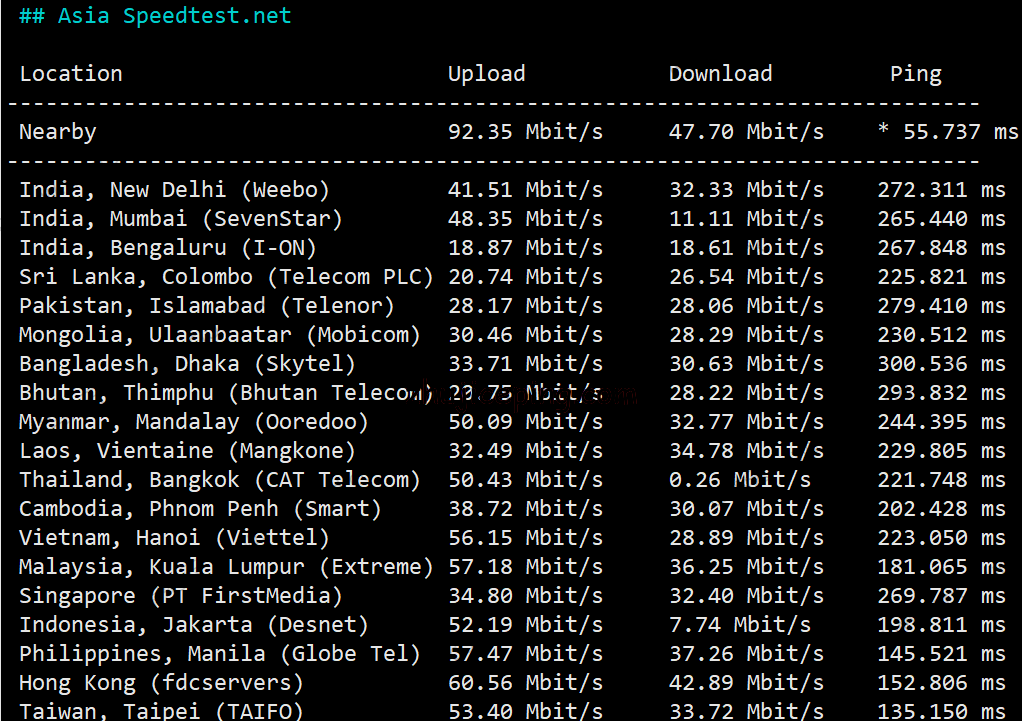
Task: Click Mandalay upload value "50.09 Mbit/s"
Action: coord(525,422)
